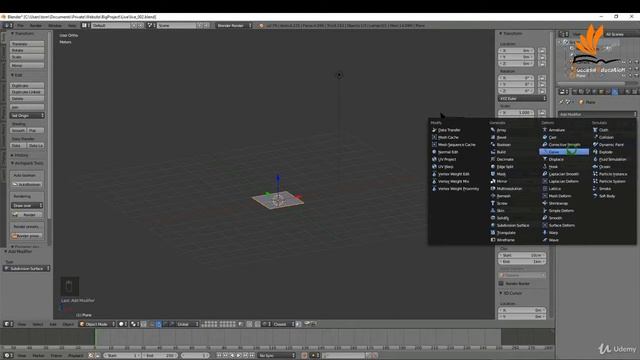Screen dimensions: 640x360
Task: Set shading to Smooth
Action: click(18, 130)
